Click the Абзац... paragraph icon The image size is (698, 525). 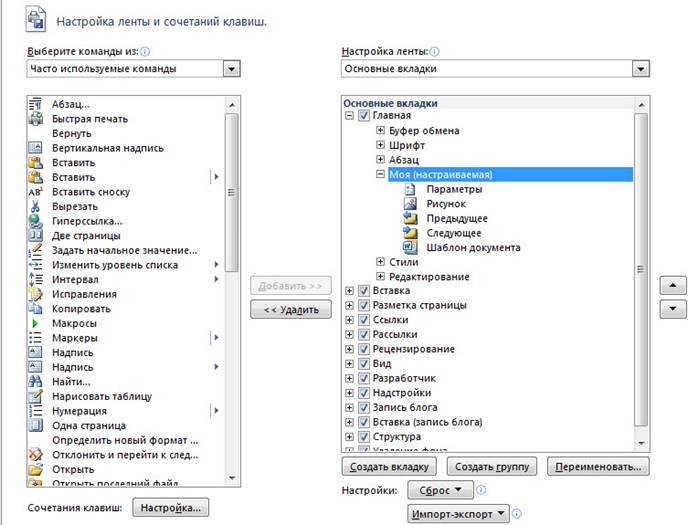pos(35,104)
